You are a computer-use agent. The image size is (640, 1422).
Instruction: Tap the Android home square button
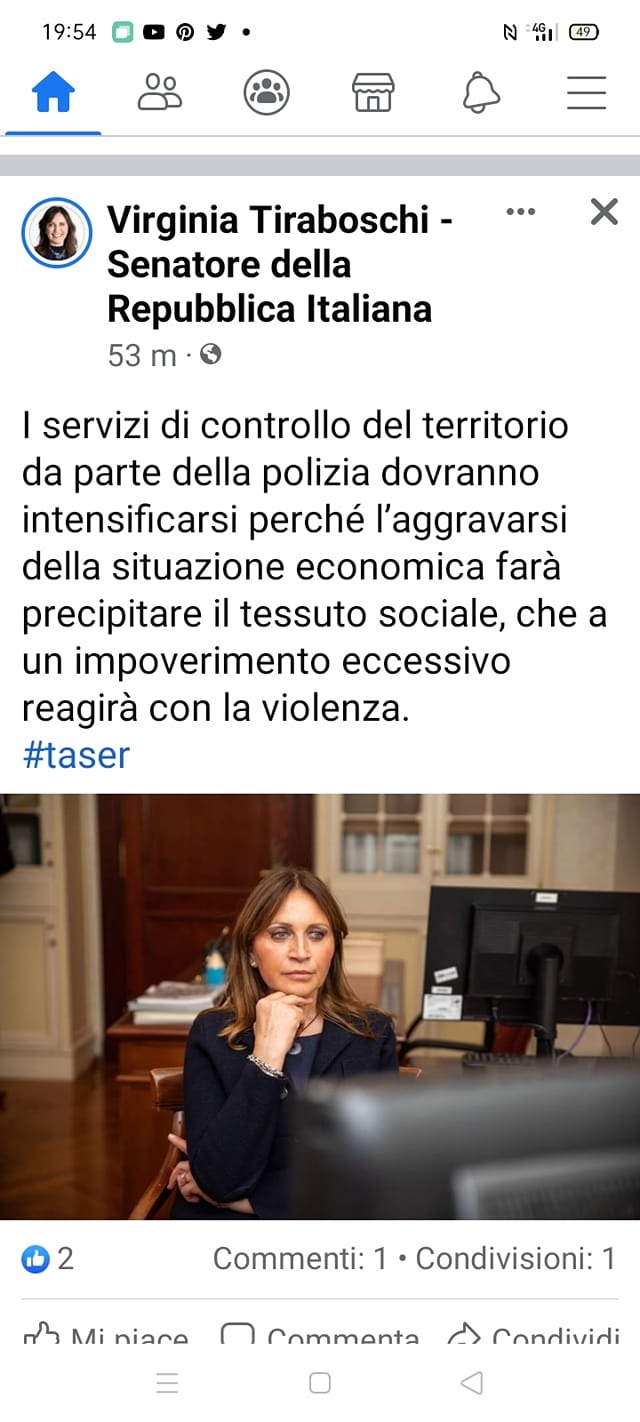[320, 1383]
